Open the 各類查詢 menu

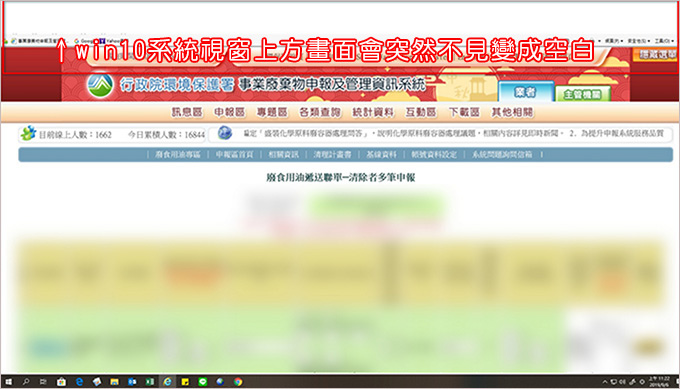coord(320,112)
